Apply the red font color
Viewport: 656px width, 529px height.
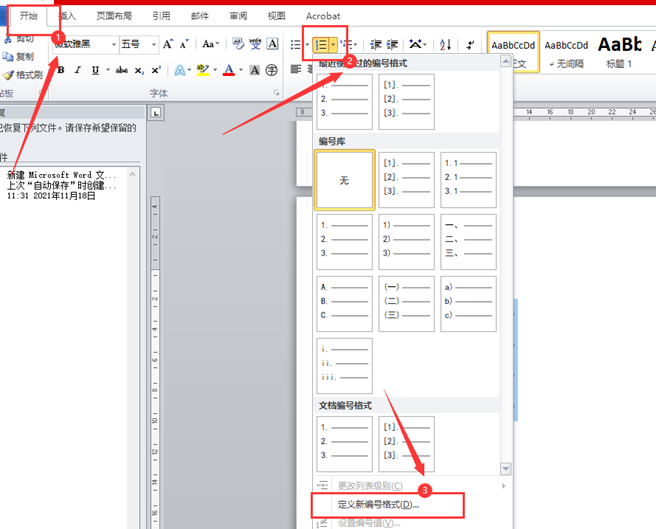coord(229,70)
